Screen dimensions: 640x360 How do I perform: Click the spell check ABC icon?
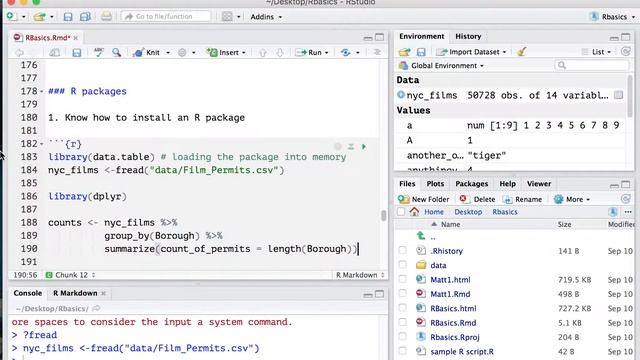[98, 52]
